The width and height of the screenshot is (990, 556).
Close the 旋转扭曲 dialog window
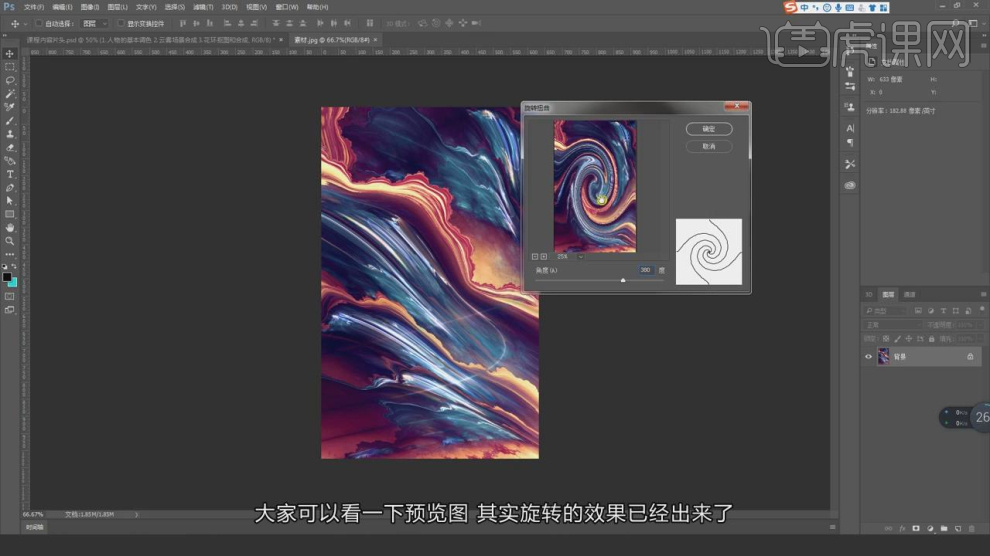[x=736, y=107]
